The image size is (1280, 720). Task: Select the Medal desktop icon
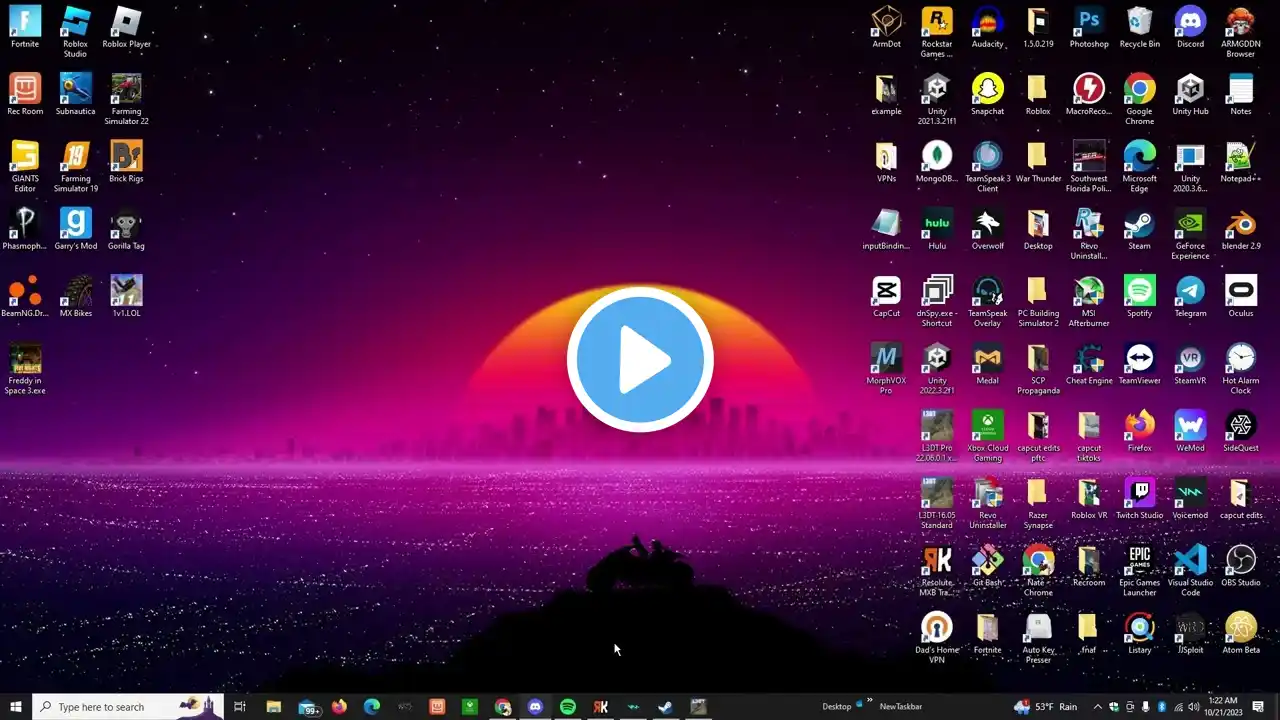[988, 363]
